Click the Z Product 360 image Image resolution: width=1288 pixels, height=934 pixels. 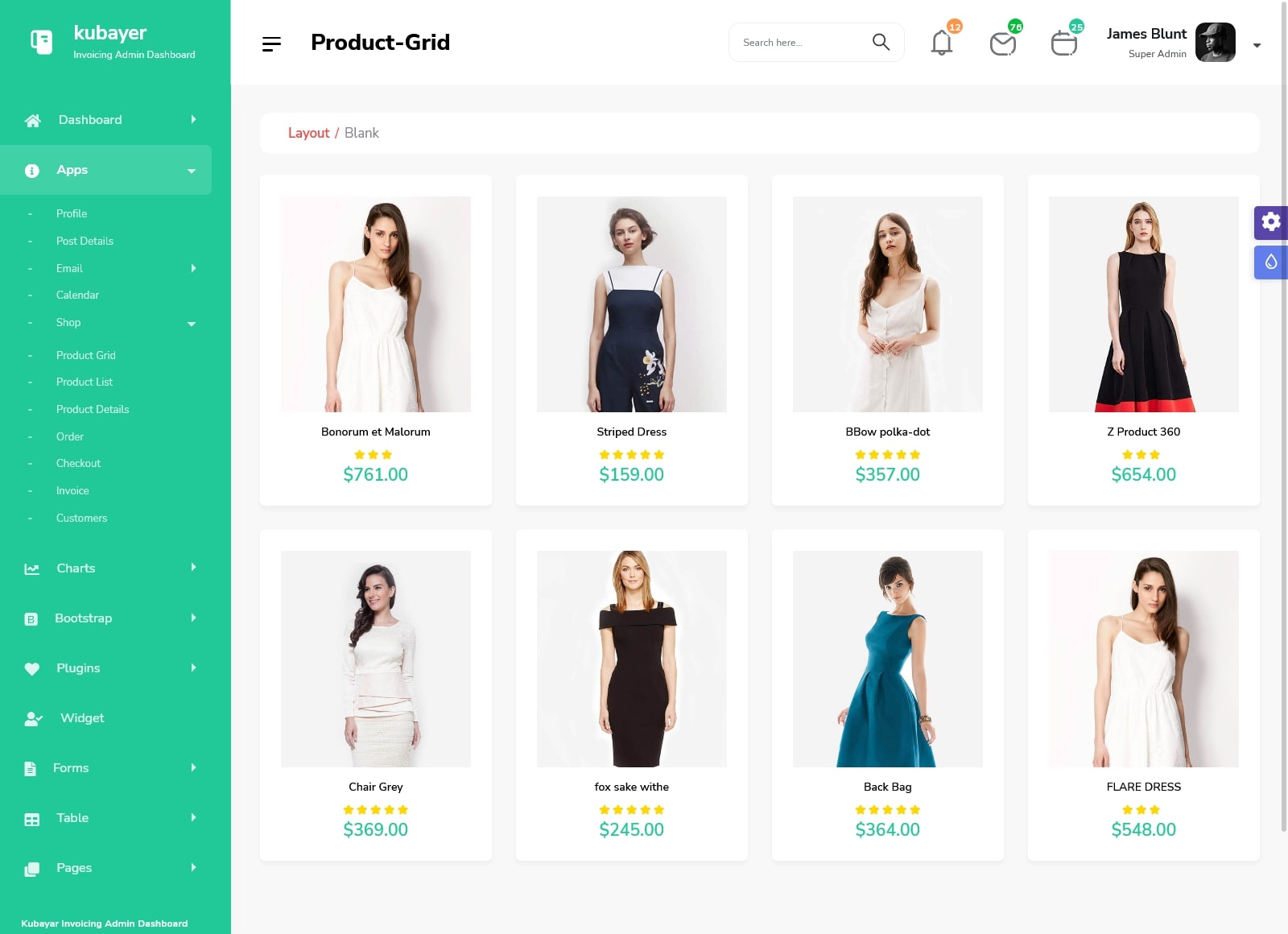point(1144,304)
